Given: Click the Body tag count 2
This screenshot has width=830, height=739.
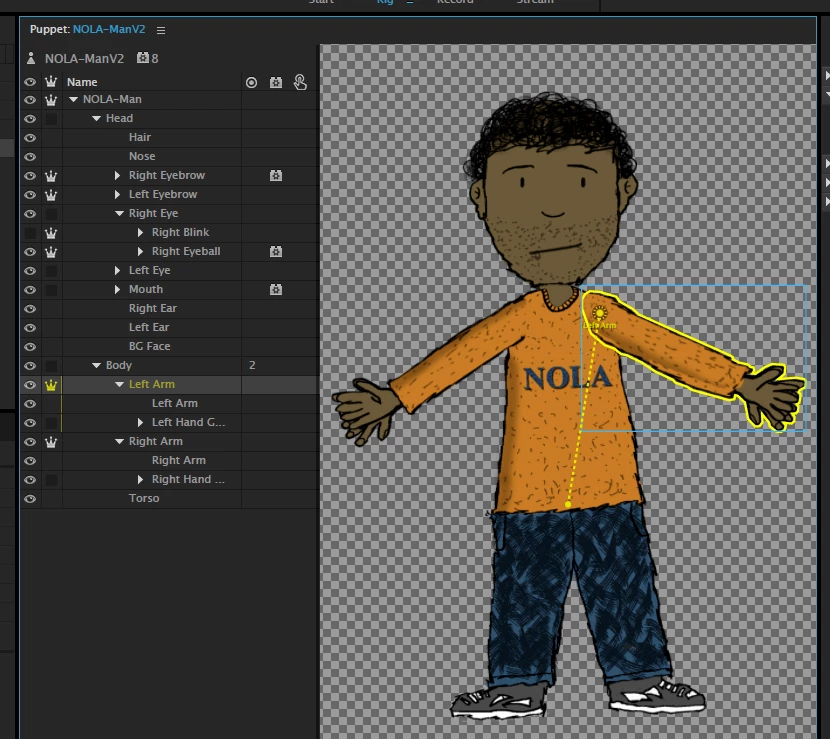Looking at the screenshot, I should (252, 365).
